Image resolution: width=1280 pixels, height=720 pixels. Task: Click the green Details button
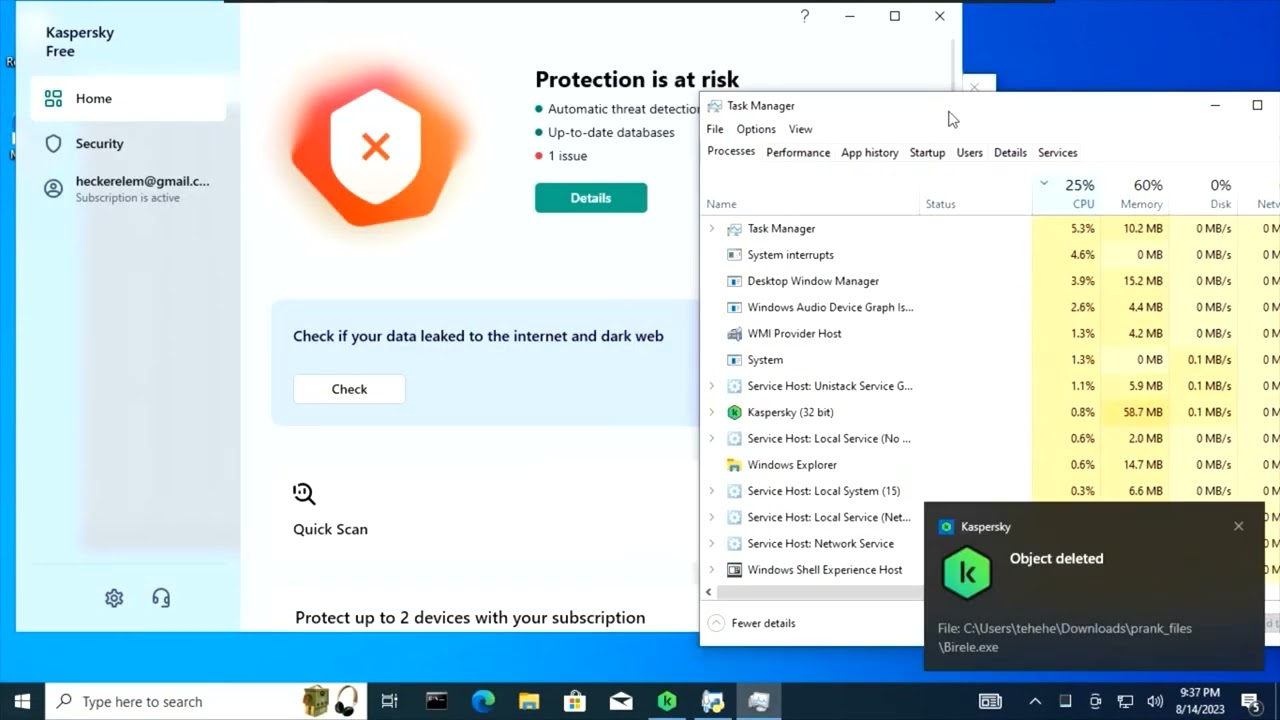click(x=591, y=198)
